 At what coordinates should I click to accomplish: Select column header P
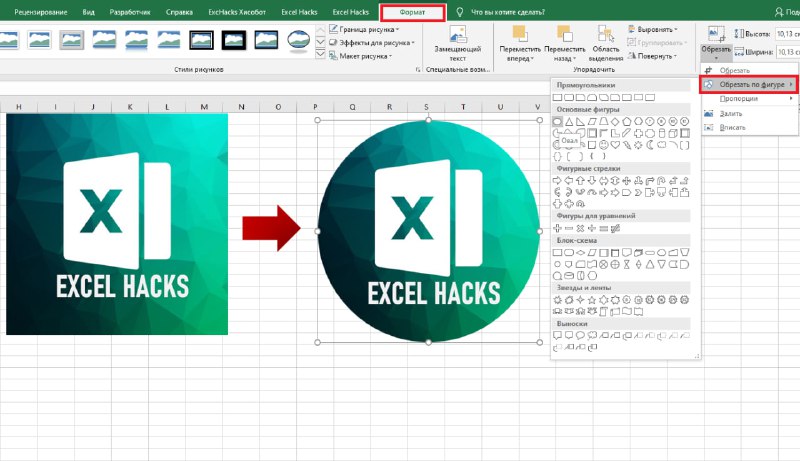click(x=315, y=107)
